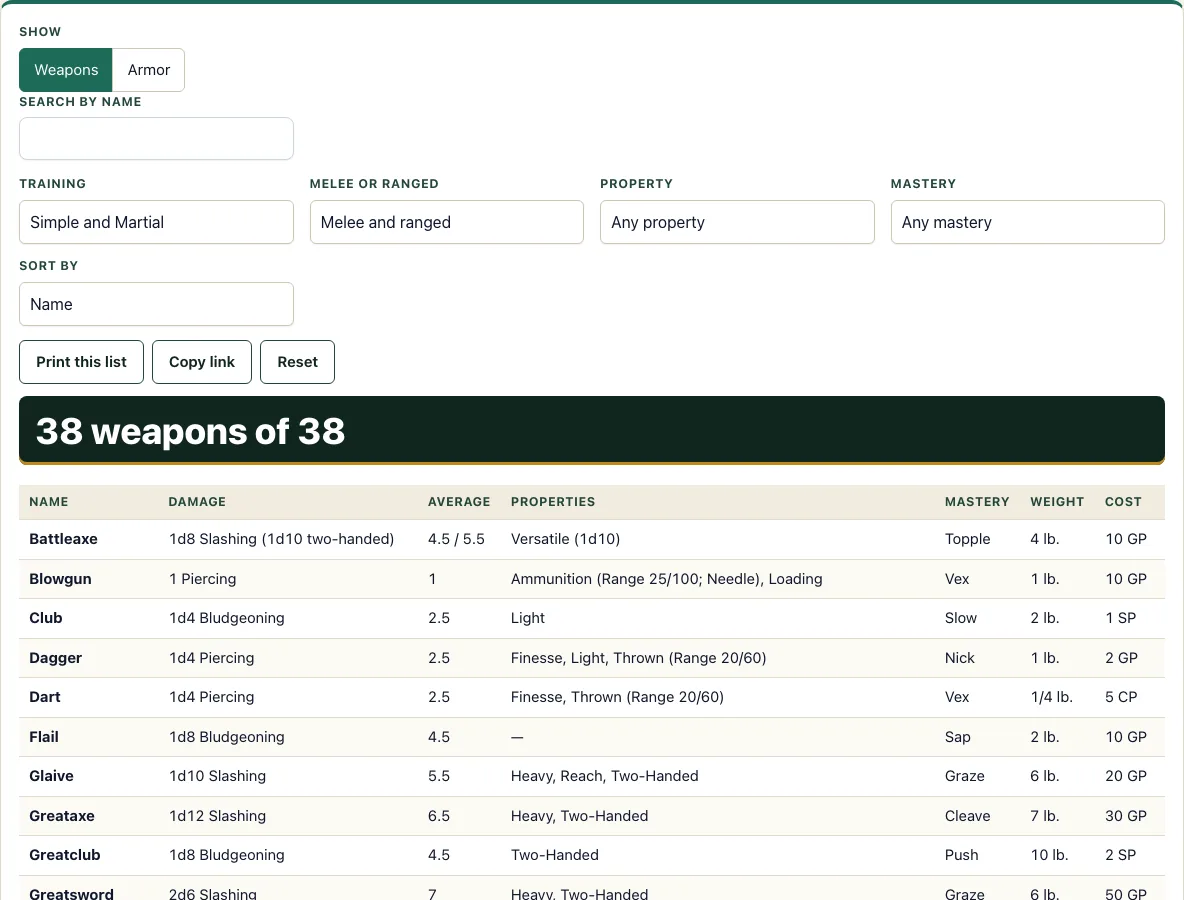Select the Blowgun name cell
The height and width of the screenshot is (900, 1184).
coord(60,579)
